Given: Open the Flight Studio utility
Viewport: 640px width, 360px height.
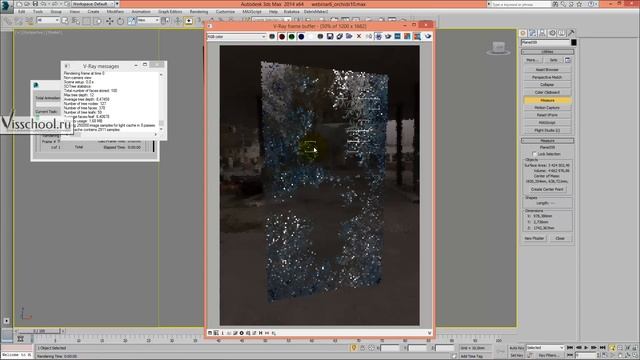Looking at the screenshot, I should tap(547, 130).
